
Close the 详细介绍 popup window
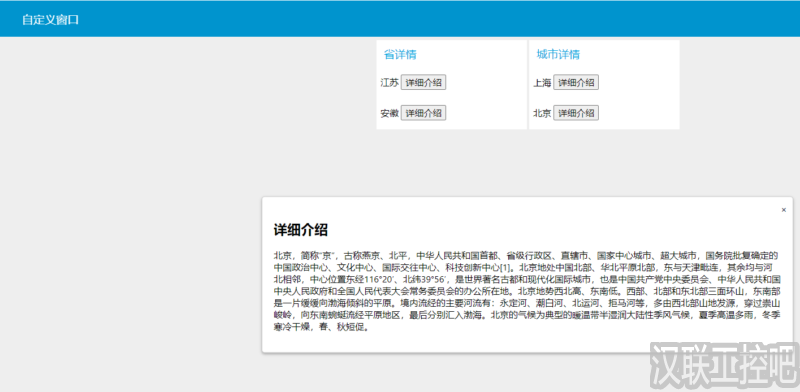(784, 210)
